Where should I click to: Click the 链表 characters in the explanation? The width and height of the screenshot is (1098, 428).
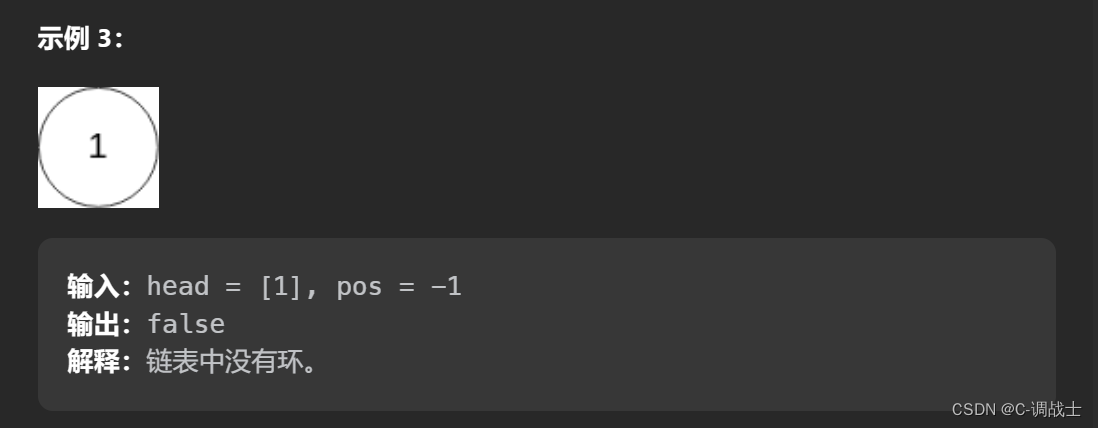(173, 361)
